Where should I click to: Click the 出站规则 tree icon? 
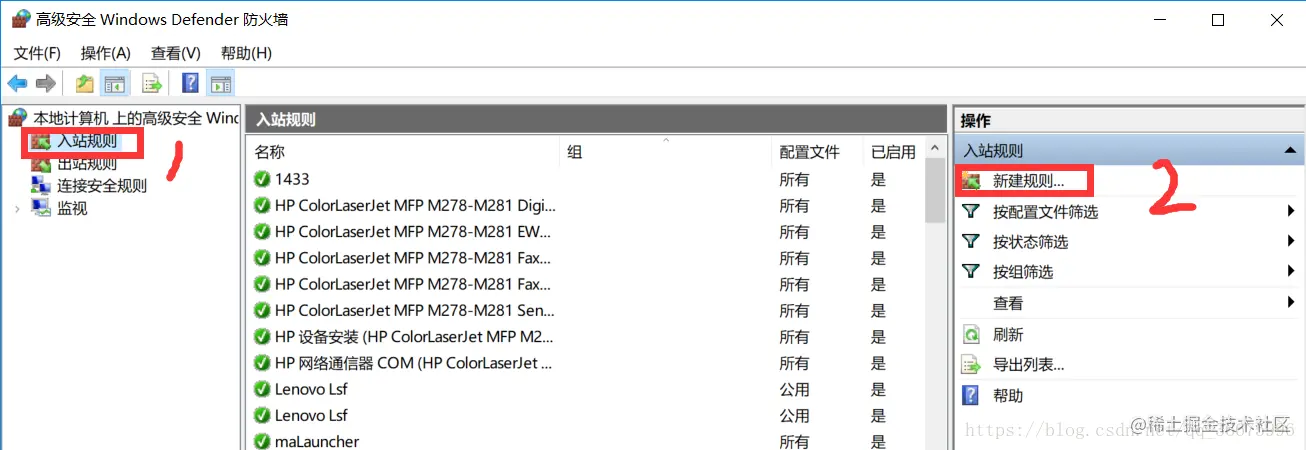(41, 164)
